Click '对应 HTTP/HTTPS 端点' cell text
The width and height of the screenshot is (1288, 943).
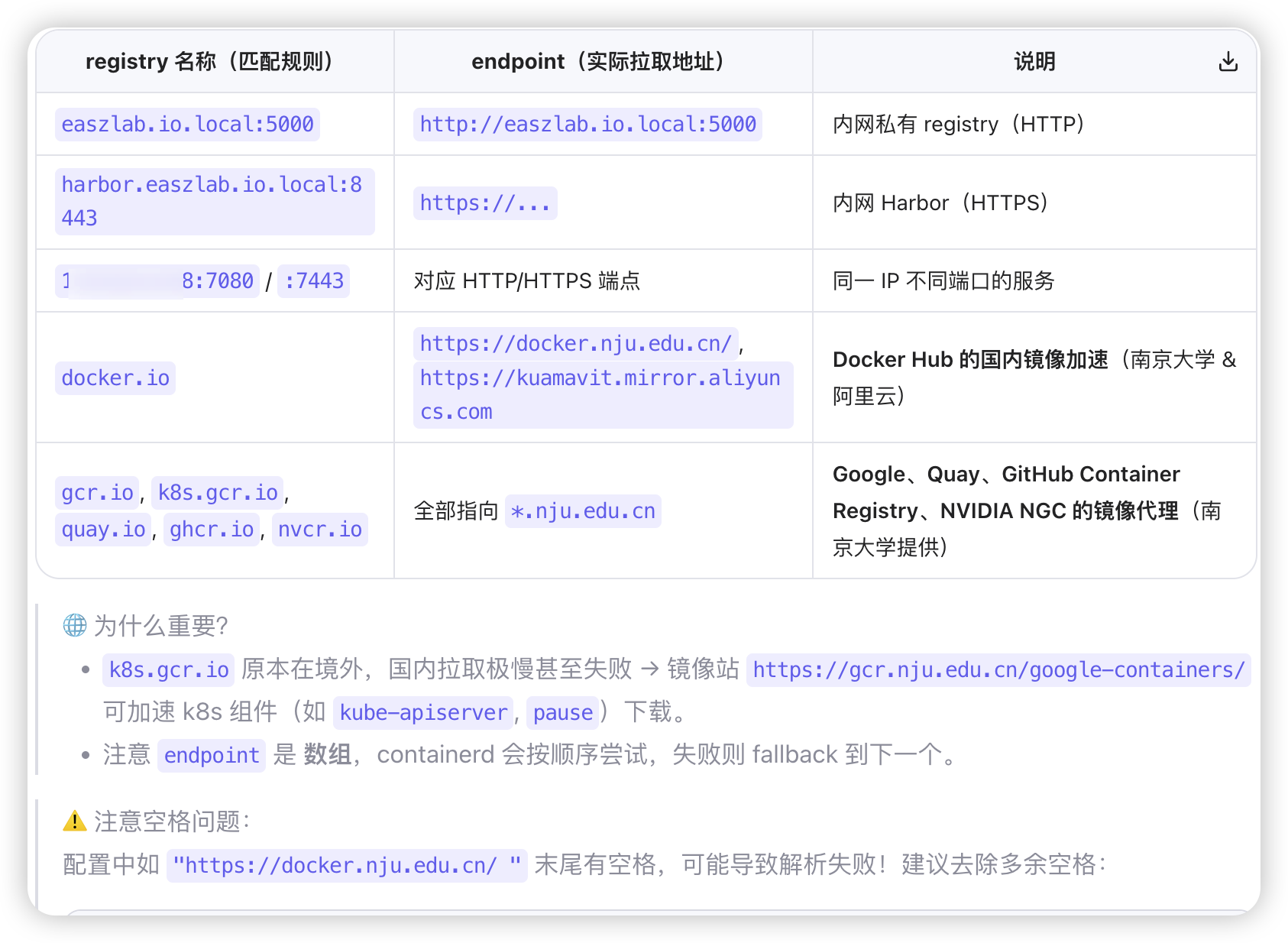point(526,280)
